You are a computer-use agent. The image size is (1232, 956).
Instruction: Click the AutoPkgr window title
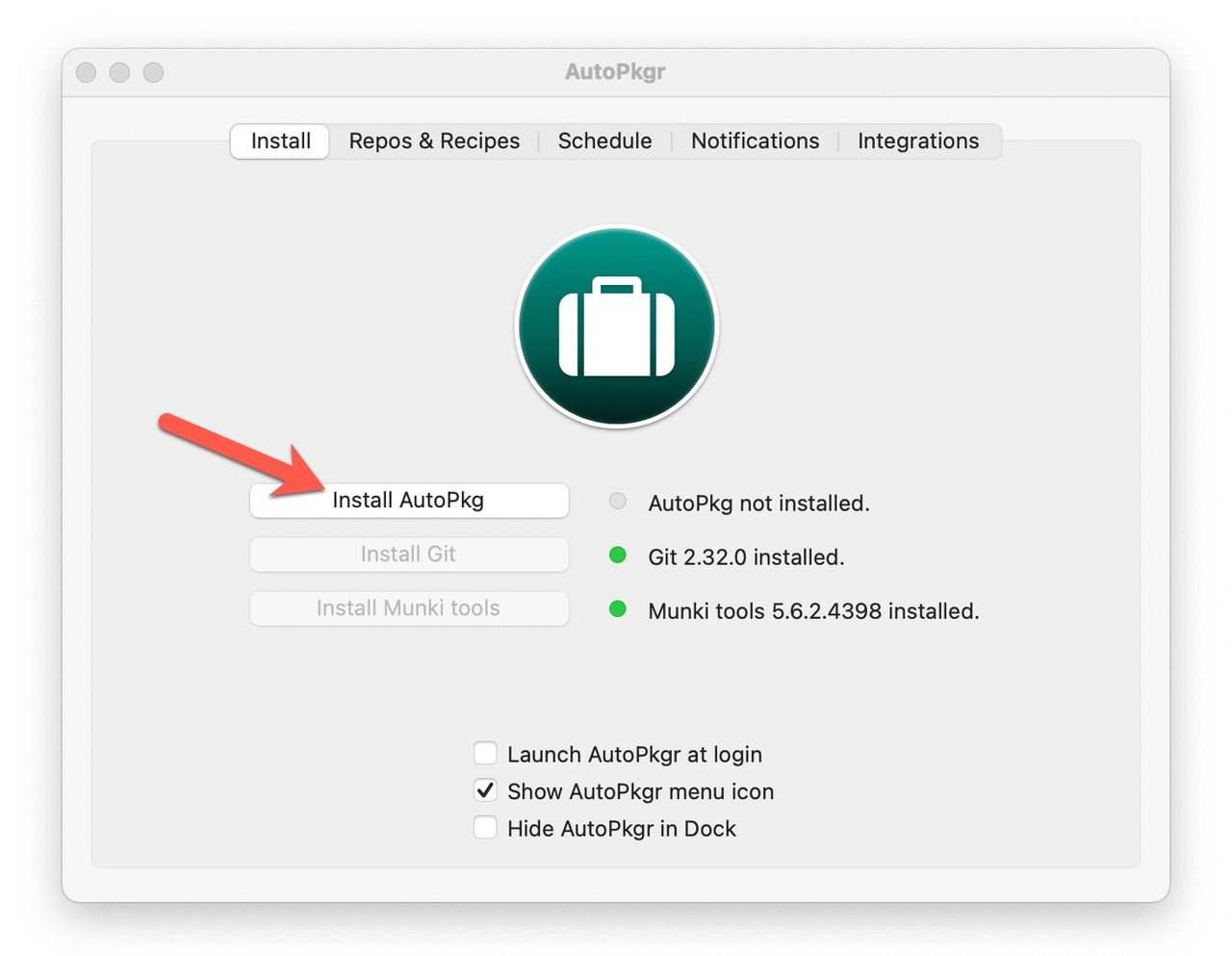coord(615,72)
